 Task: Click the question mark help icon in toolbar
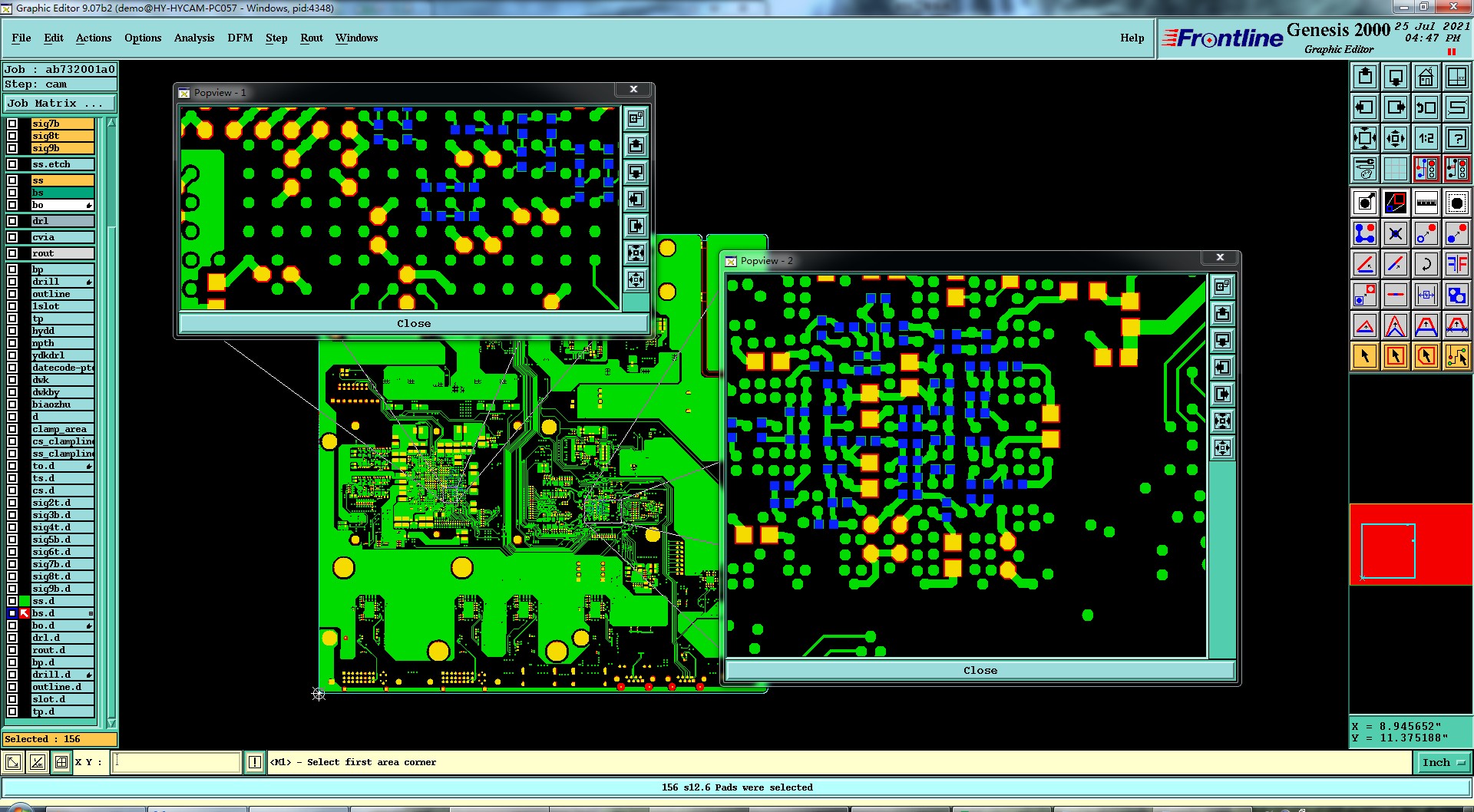[1457, 138]
